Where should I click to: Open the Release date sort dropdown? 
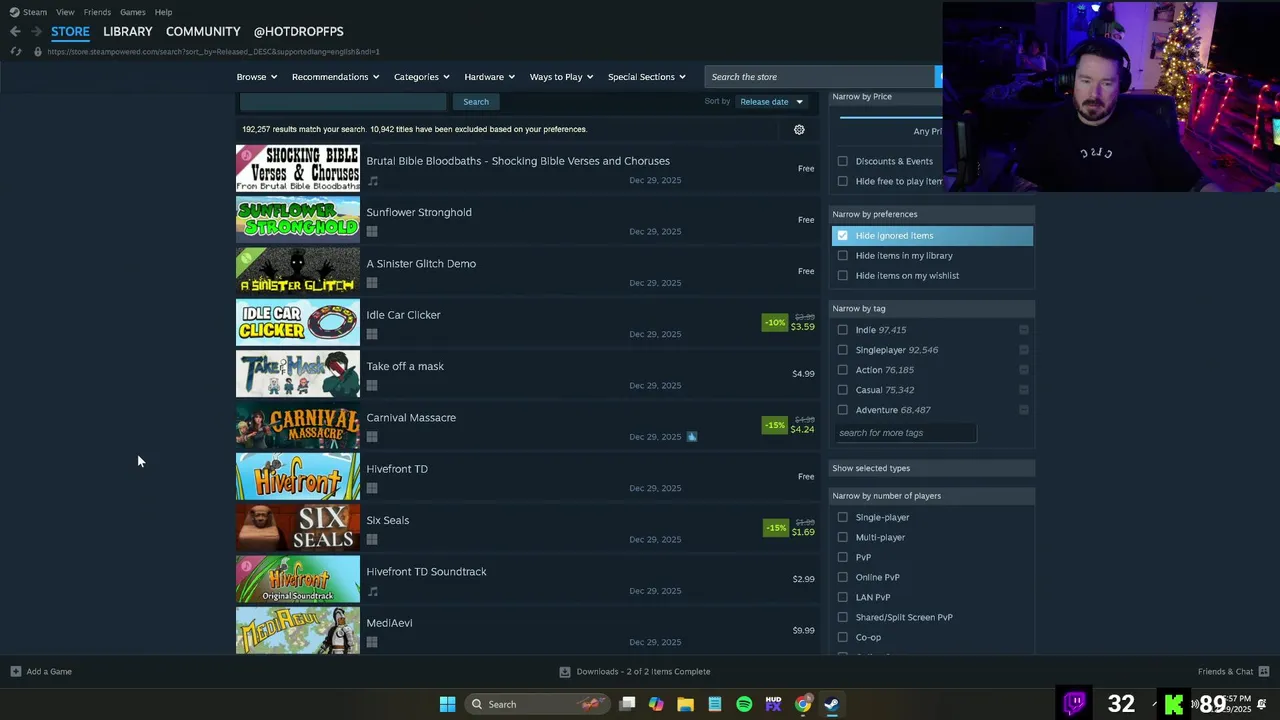coord(771,102)
